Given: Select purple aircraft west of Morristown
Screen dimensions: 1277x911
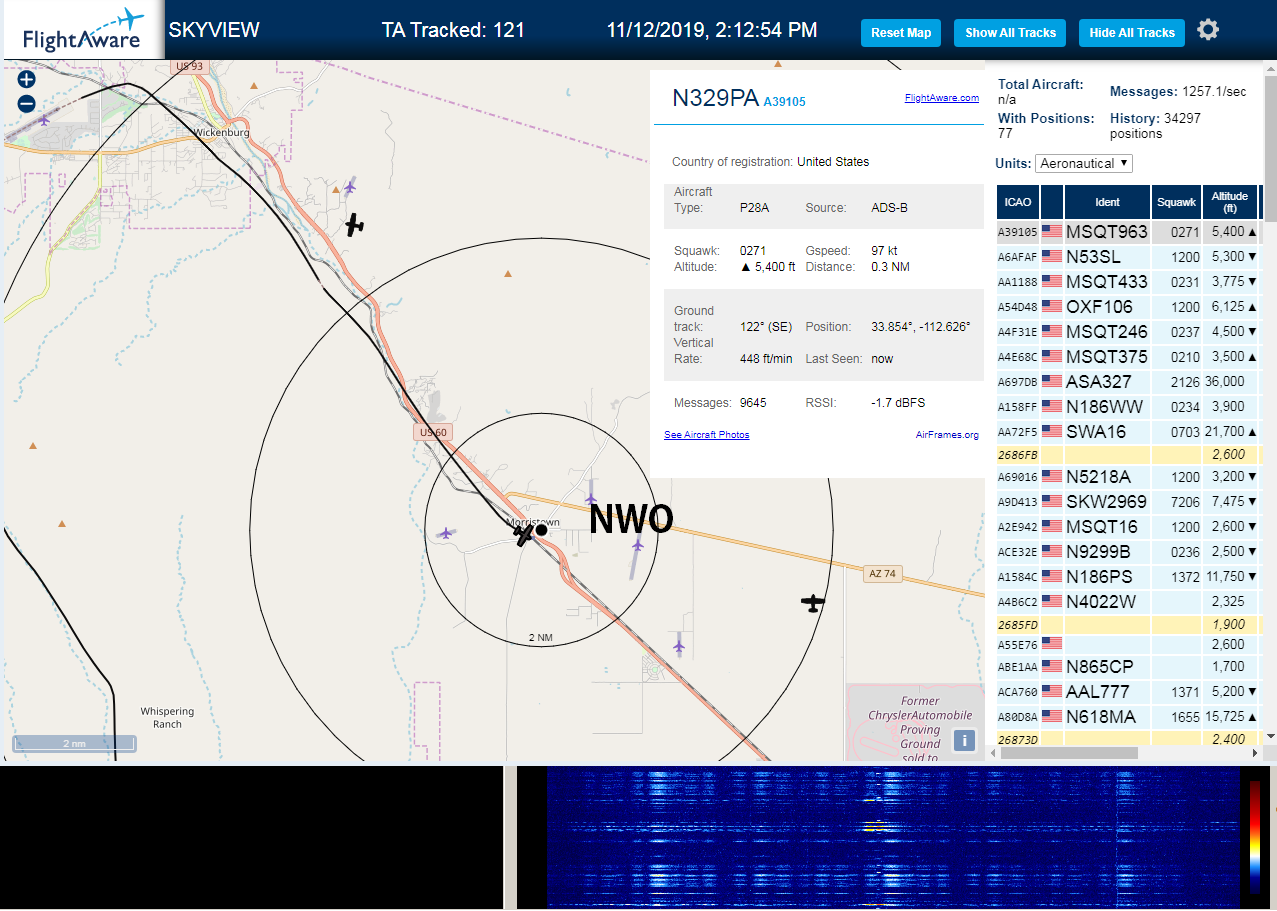Looking at the screenshot, I should tap(446, 533).
